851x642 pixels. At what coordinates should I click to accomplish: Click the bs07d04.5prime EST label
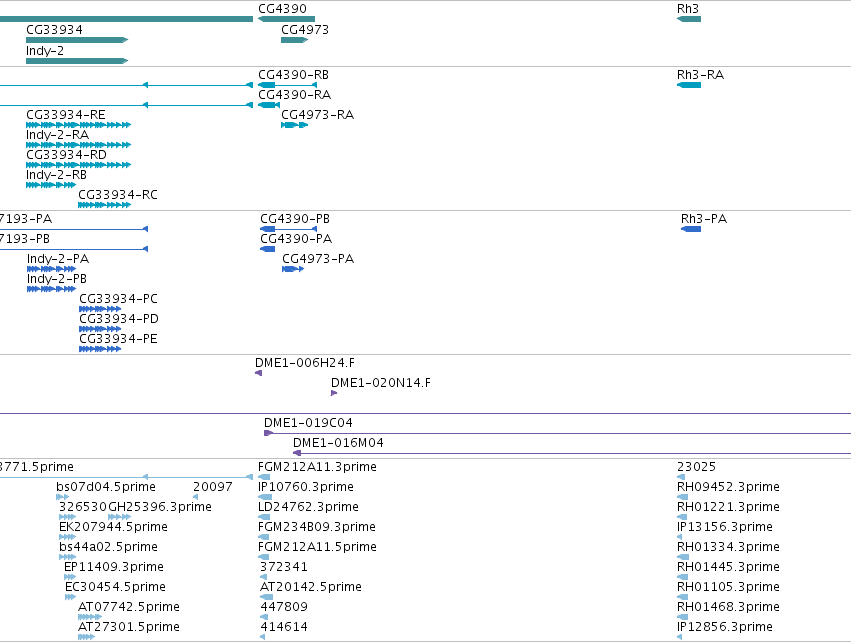(106, 487)
